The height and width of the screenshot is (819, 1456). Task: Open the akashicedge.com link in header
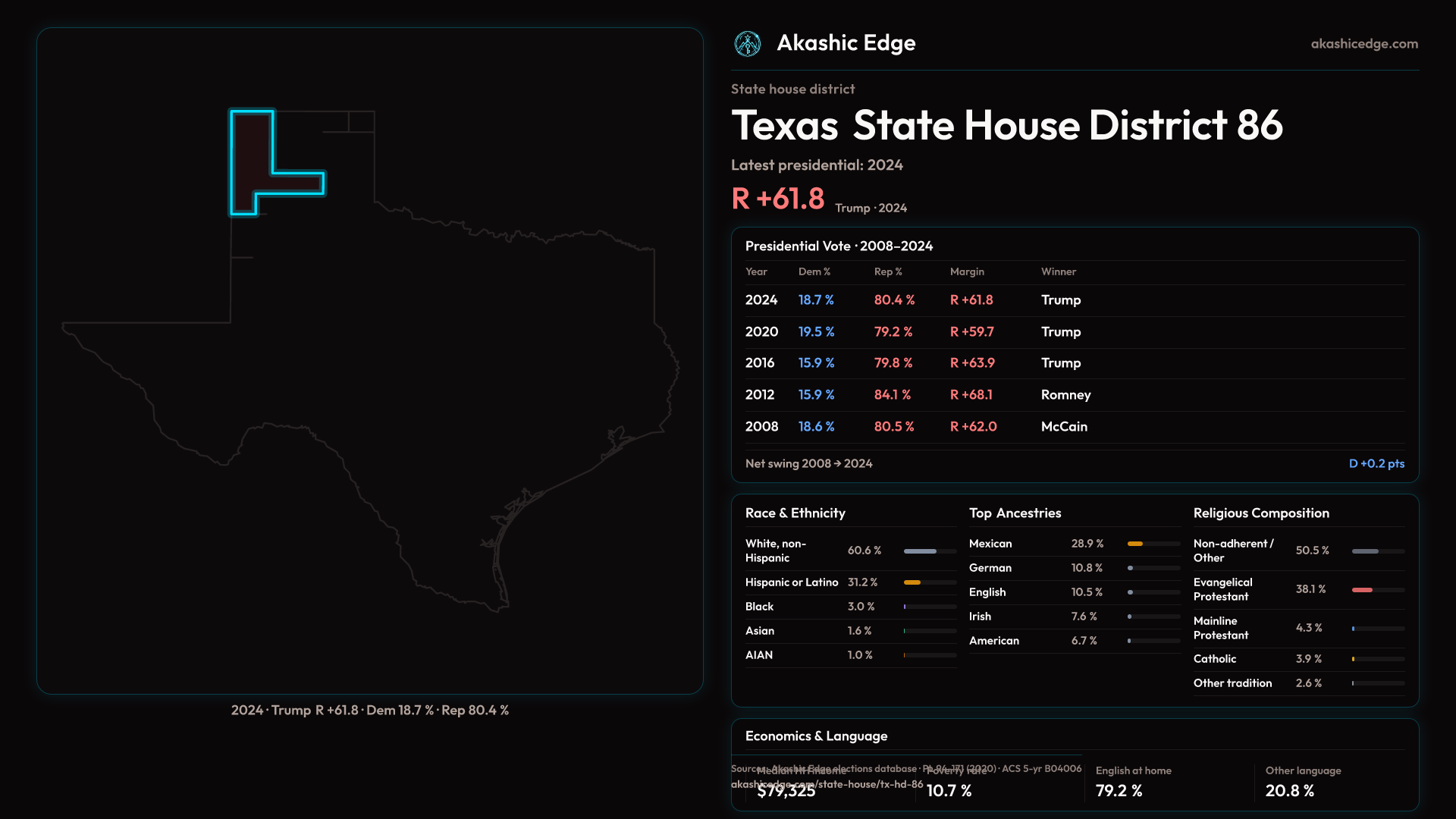(x=1363, y=44)
